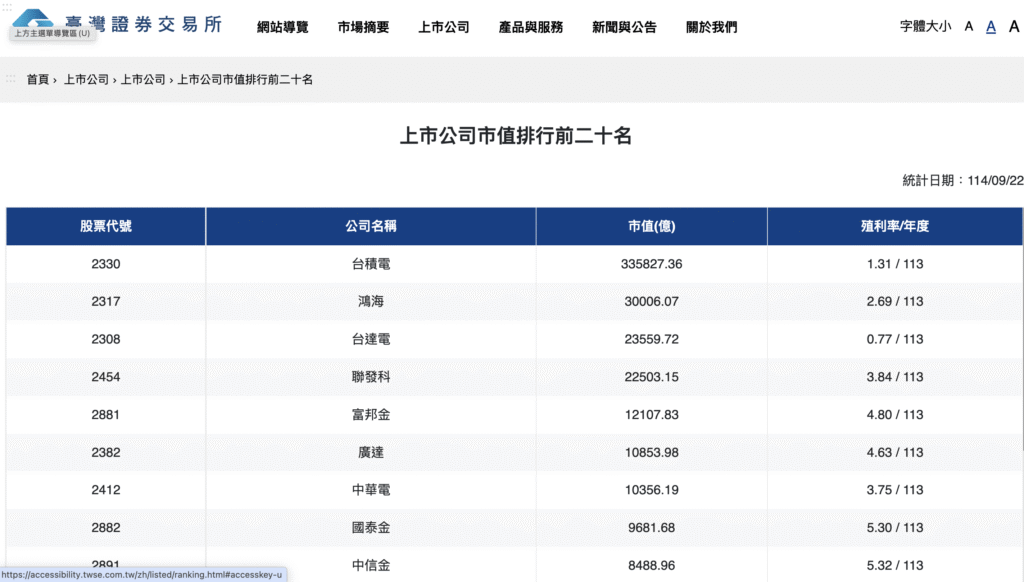Viewport: 1024px width, 582px height.
Task: Select the small font size A
Action: (x=967, y=26)
